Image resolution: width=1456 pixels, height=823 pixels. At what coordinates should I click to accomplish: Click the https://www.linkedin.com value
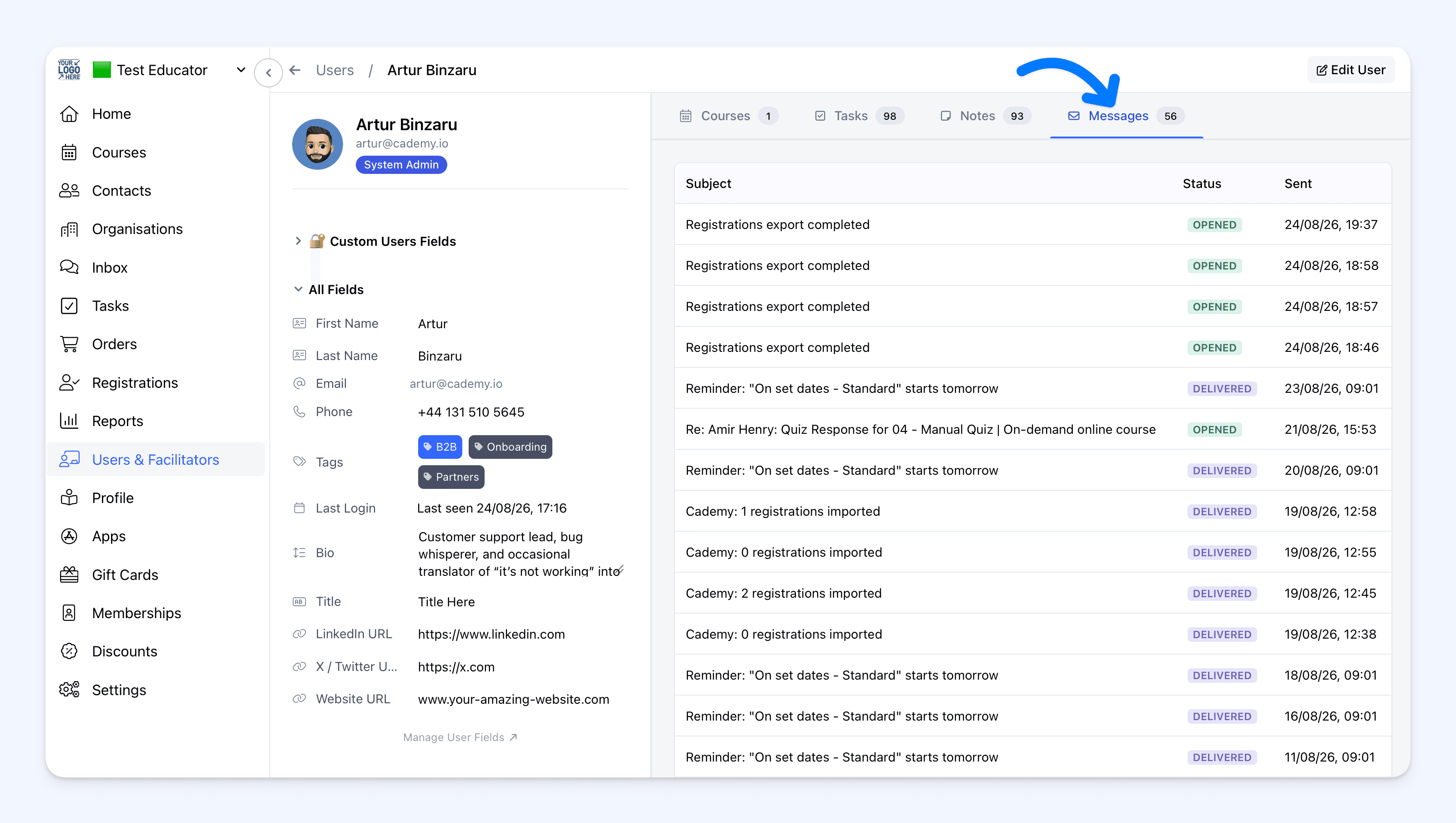pyautogui.click(x=491, y=634)
